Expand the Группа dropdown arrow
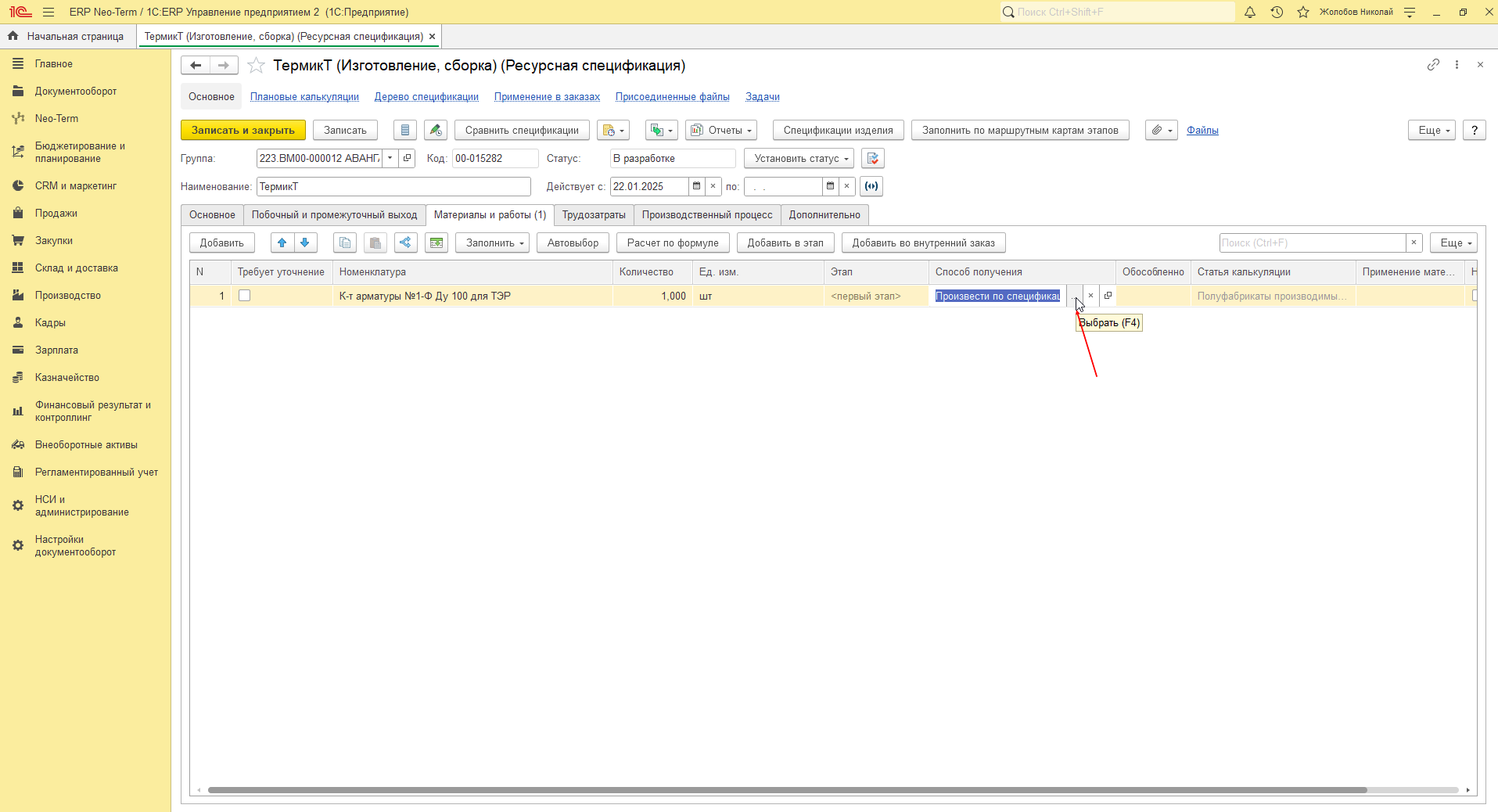 (x=390, y=159)
